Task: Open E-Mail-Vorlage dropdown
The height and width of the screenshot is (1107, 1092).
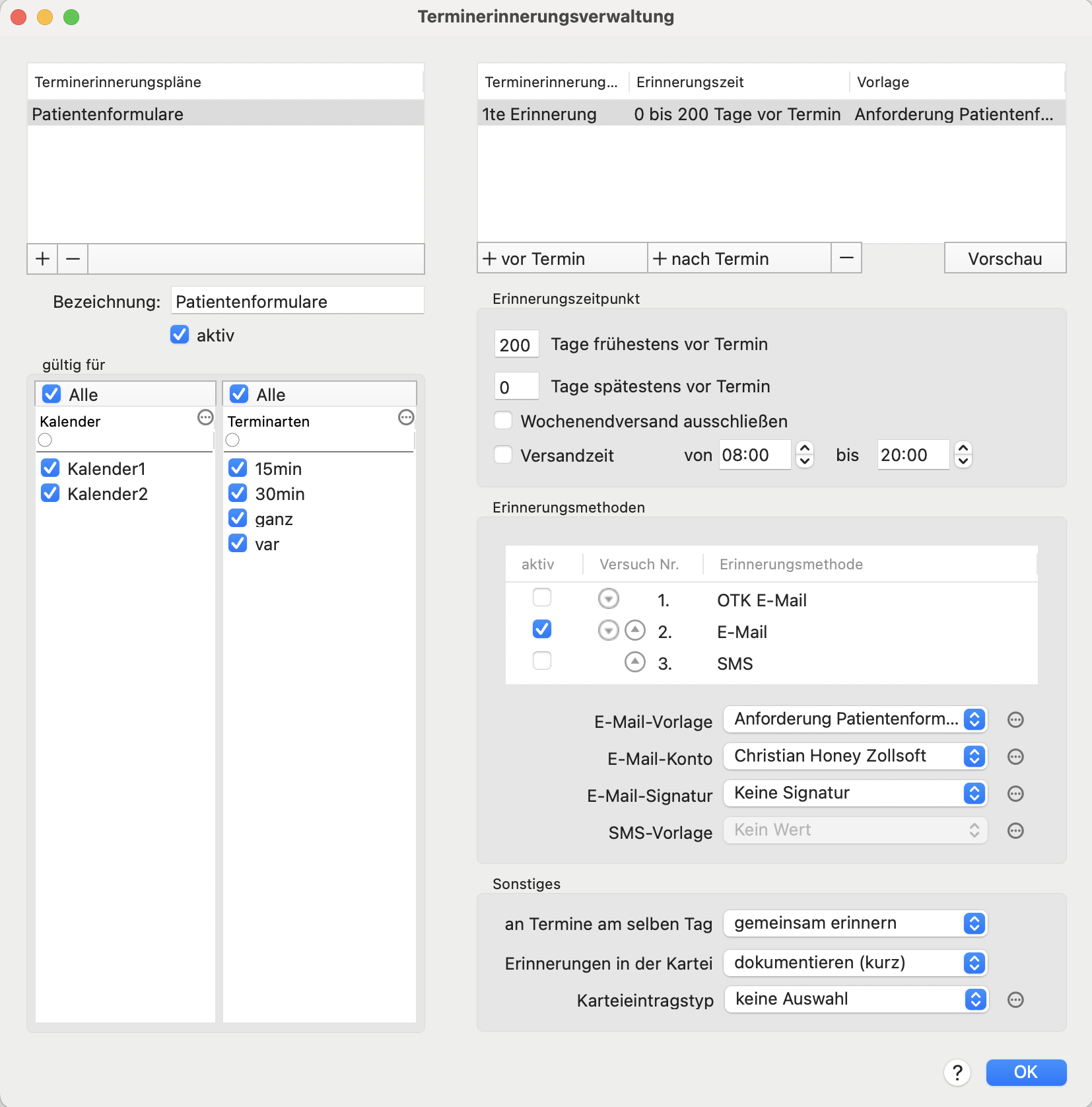Action: click(x=856, y=719)
